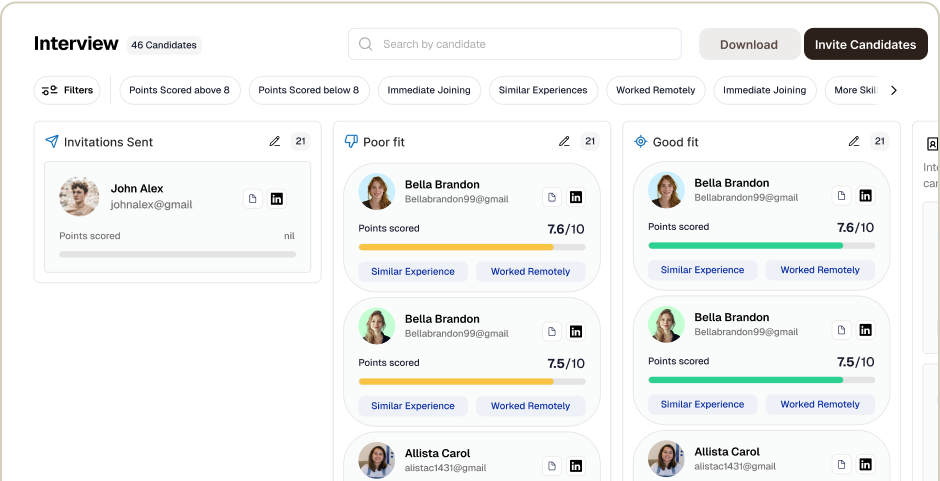Open resume icon on Poor fit Allista Carol card

[x=552, y=465]
